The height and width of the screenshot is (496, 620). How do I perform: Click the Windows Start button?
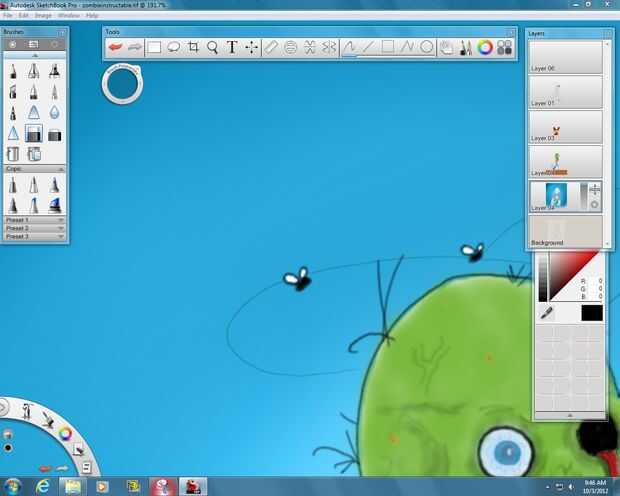12,486
